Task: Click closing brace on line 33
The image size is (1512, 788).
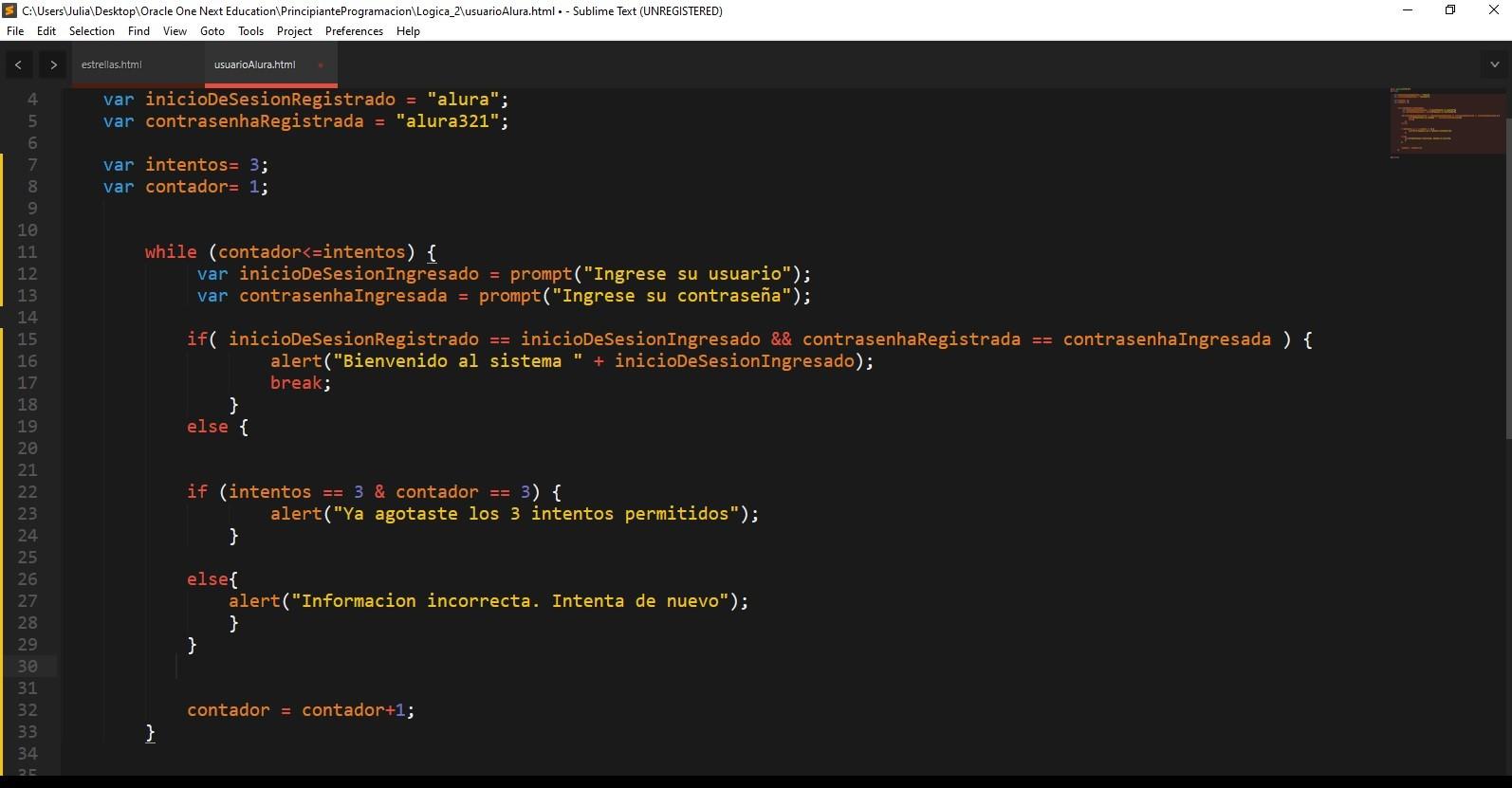Action: (x=150, y=732)
